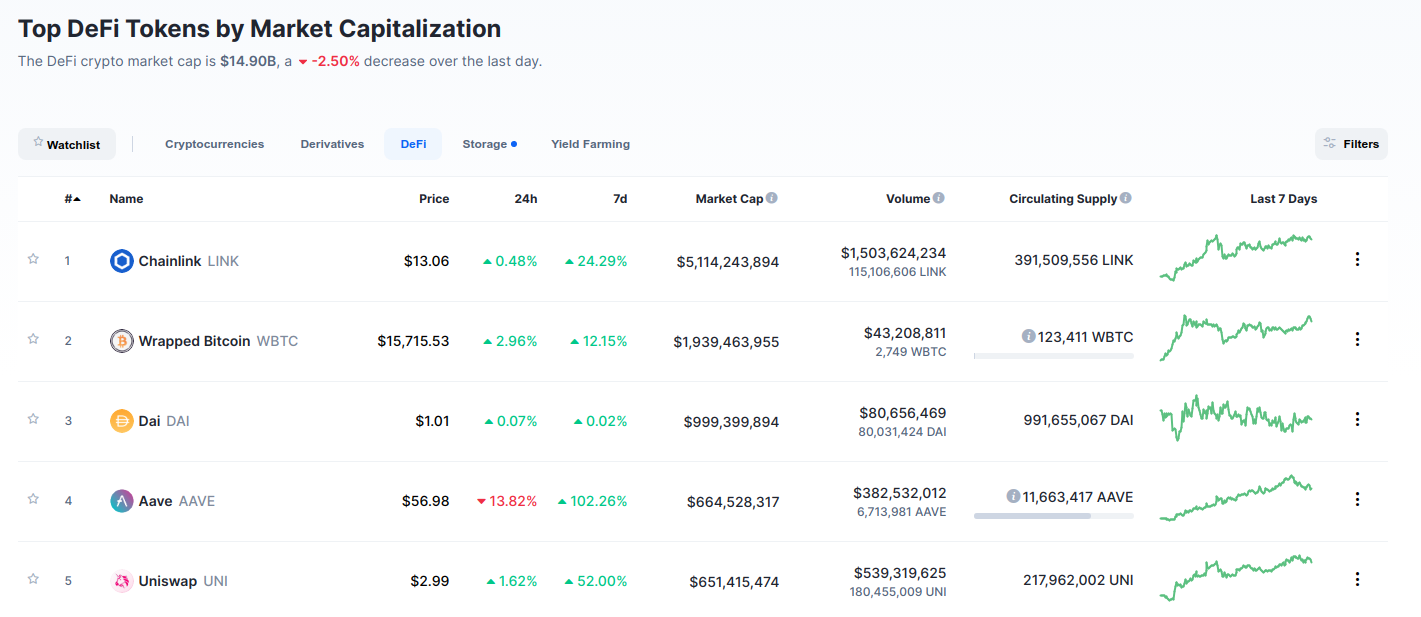The width and height of the screenshot is (1421, 617).
Task: Click Chainlink's seven-day sparkline chart
Action: coord(1236,258)
